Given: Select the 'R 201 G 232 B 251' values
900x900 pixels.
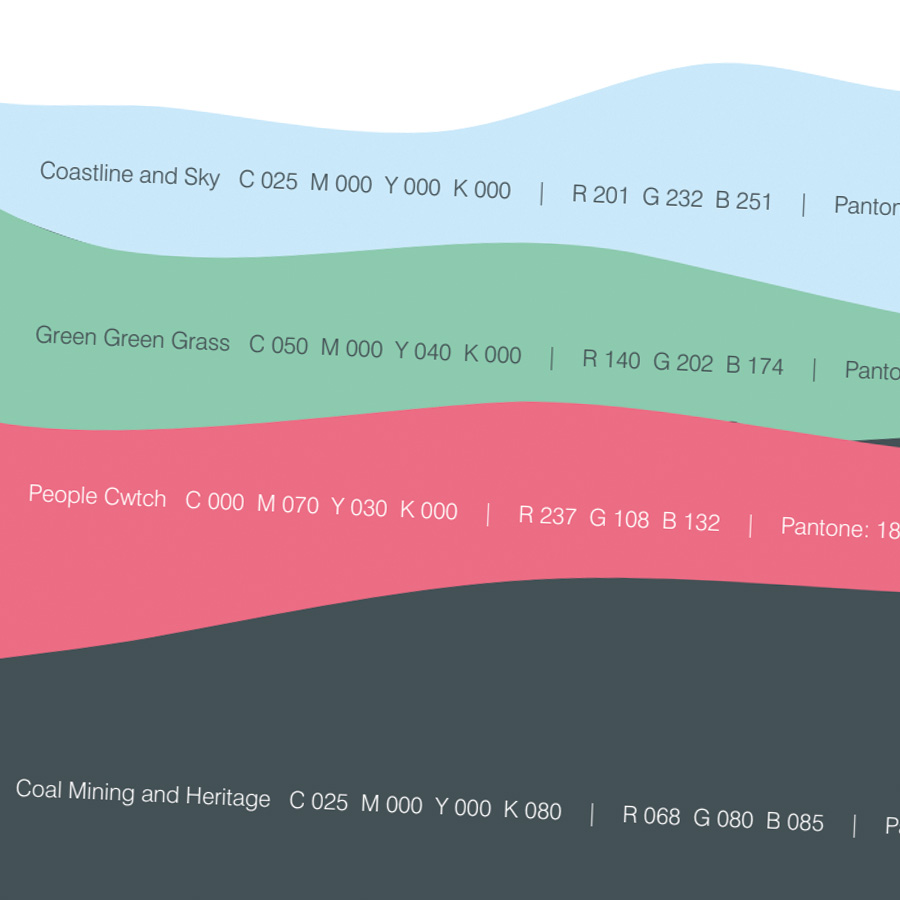Looking at the screenshot, I should [672, 198].
